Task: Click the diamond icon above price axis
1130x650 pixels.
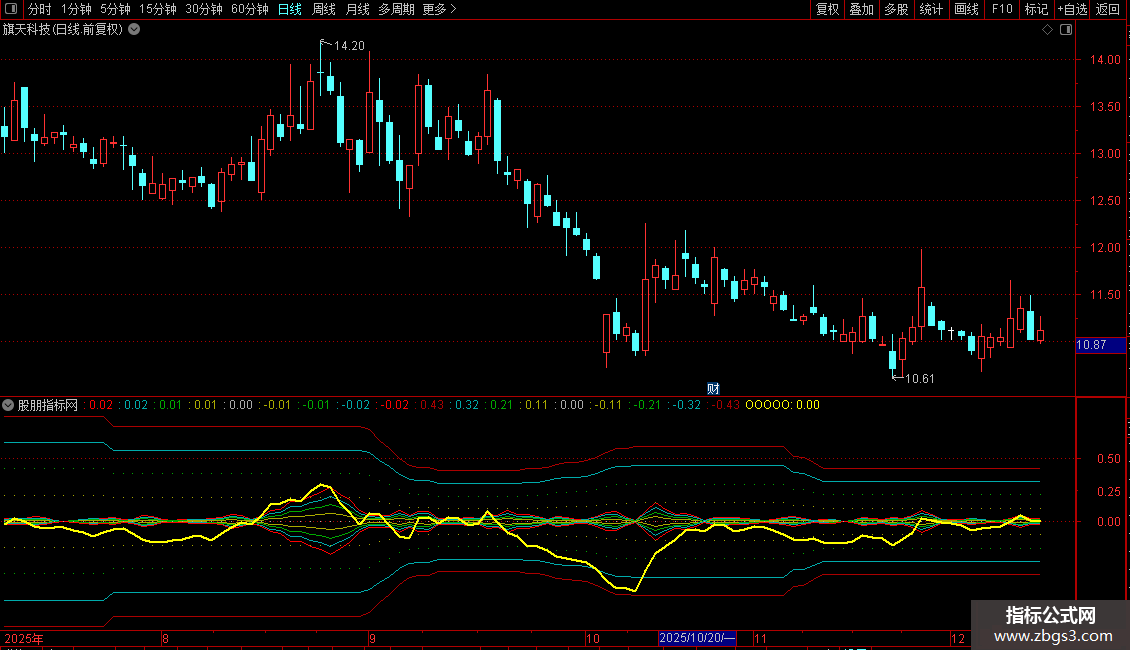Action: pos(1047,30)
